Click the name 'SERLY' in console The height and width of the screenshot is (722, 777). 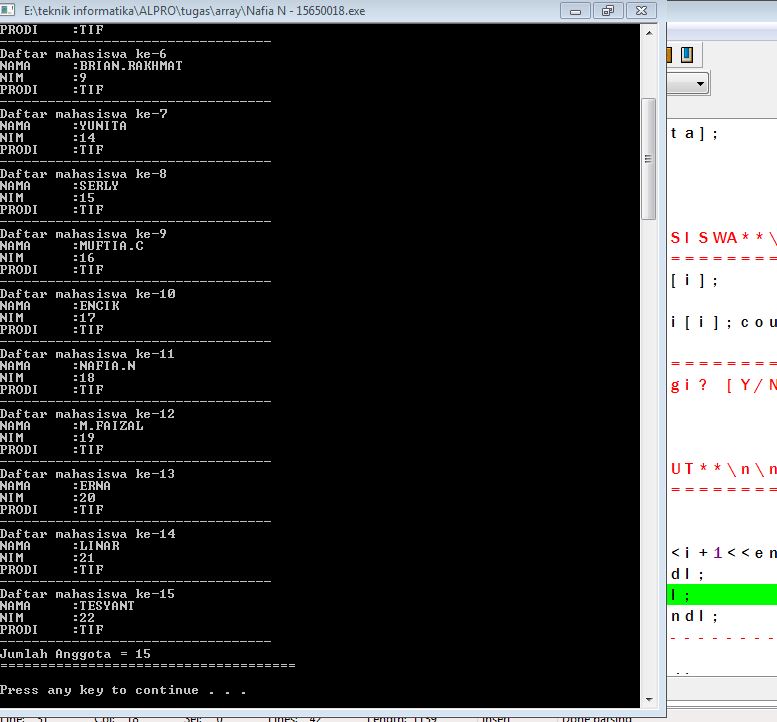(x=99, y=186)
